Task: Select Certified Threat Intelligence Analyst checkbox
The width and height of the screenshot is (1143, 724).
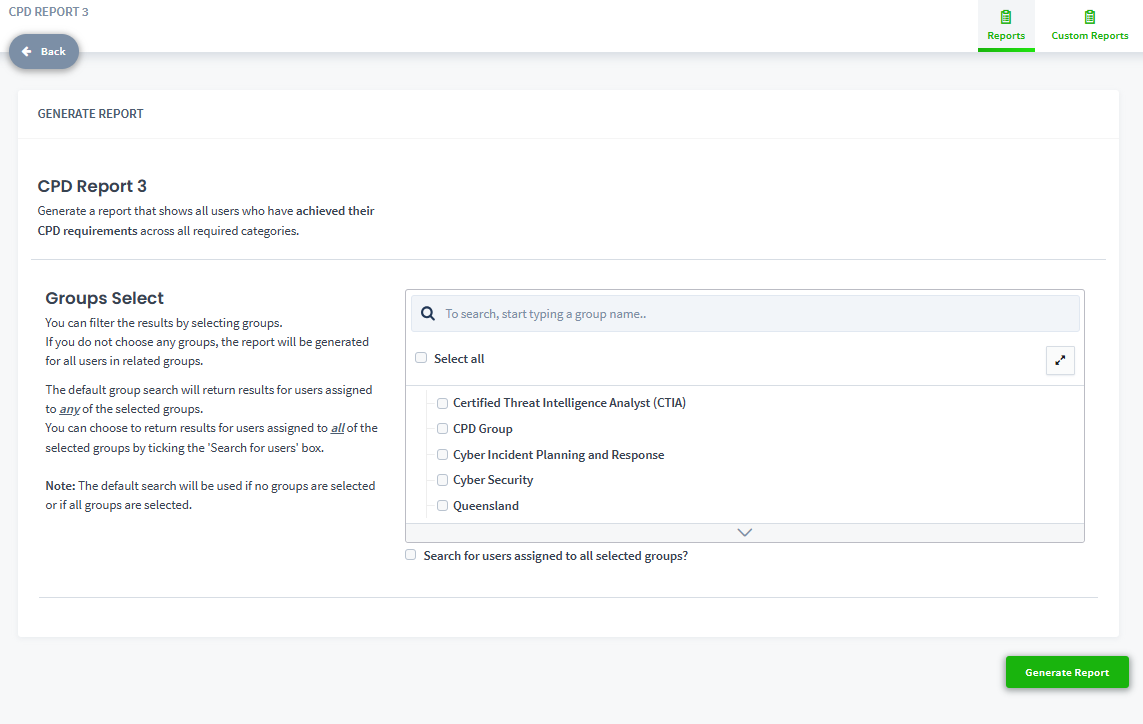Action: (442, 403)
